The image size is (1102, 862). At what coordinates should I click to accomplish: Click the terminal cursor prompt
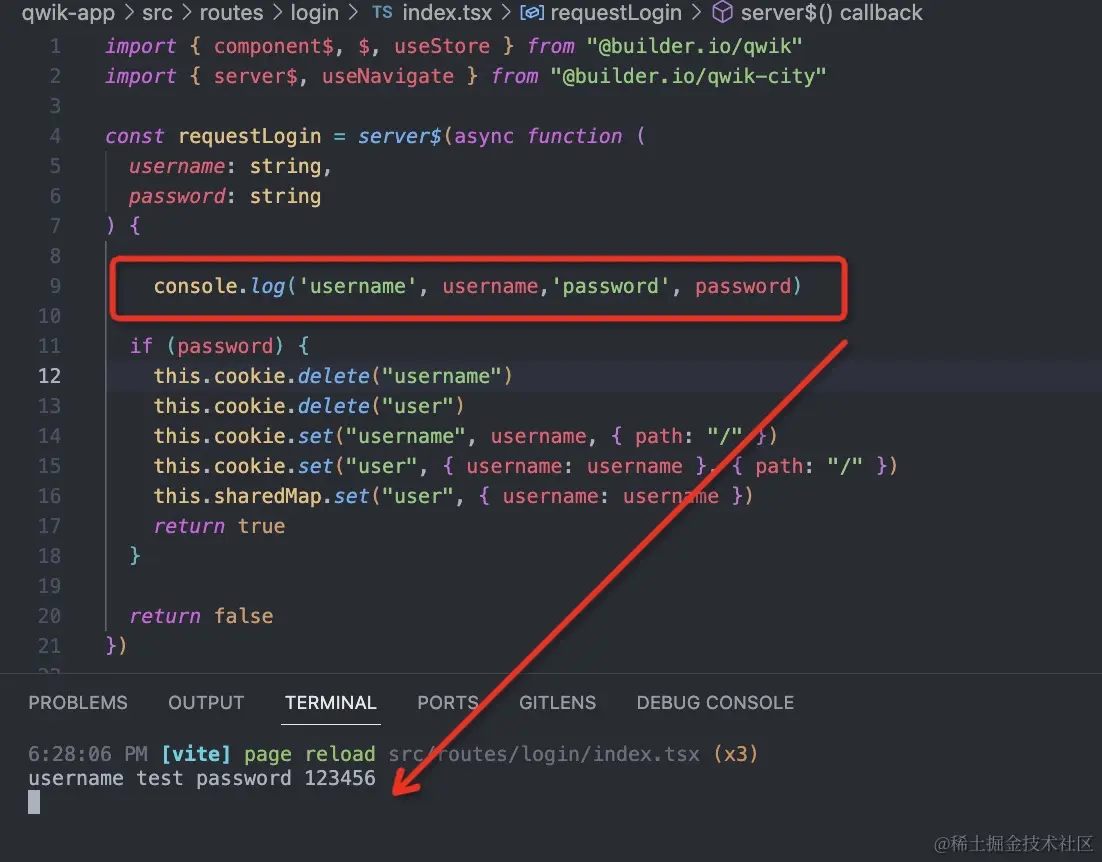(34, 802)
